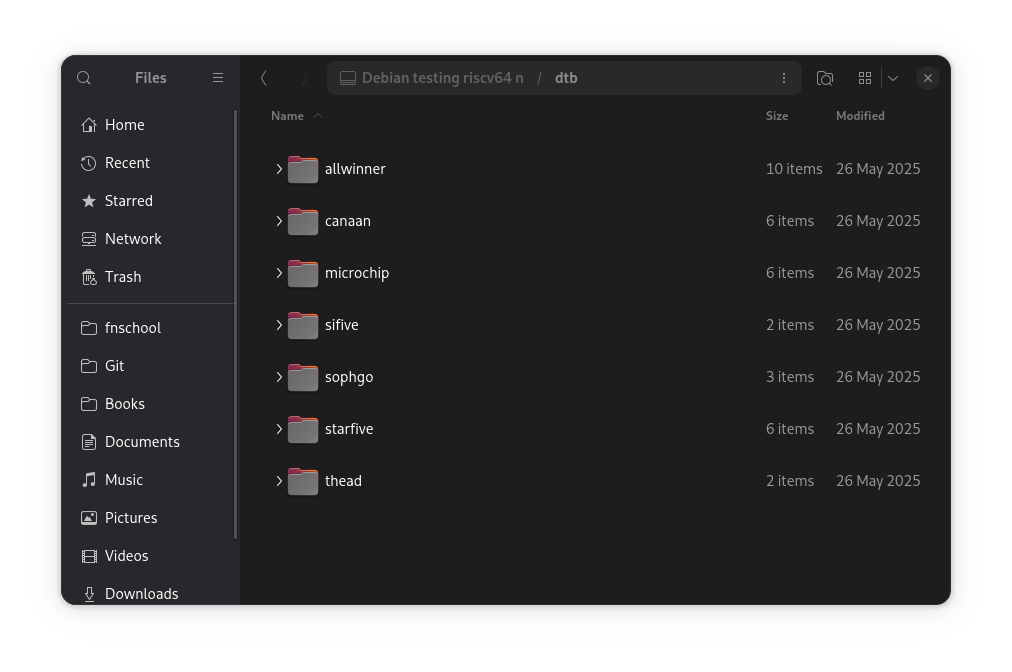The height and width of the screenshot is (672, 1012).
Task: Select the sophgo folder icon
Action: (303, 377)
